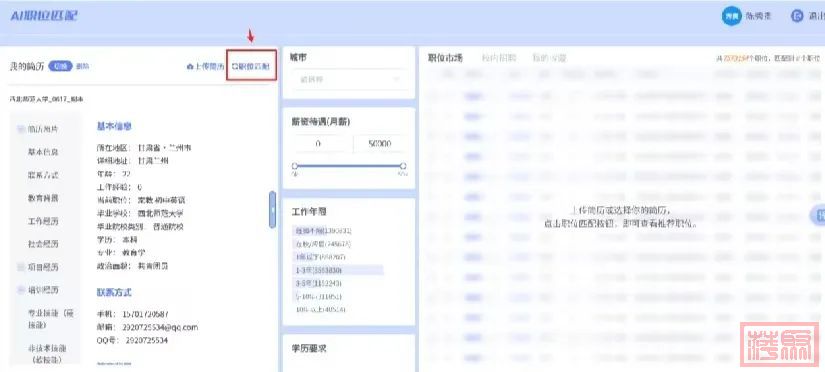Viewport: 825px width, 372px height.
Task: Switch to the 我的收藏 tab
Action: click(x=549, y=58)
